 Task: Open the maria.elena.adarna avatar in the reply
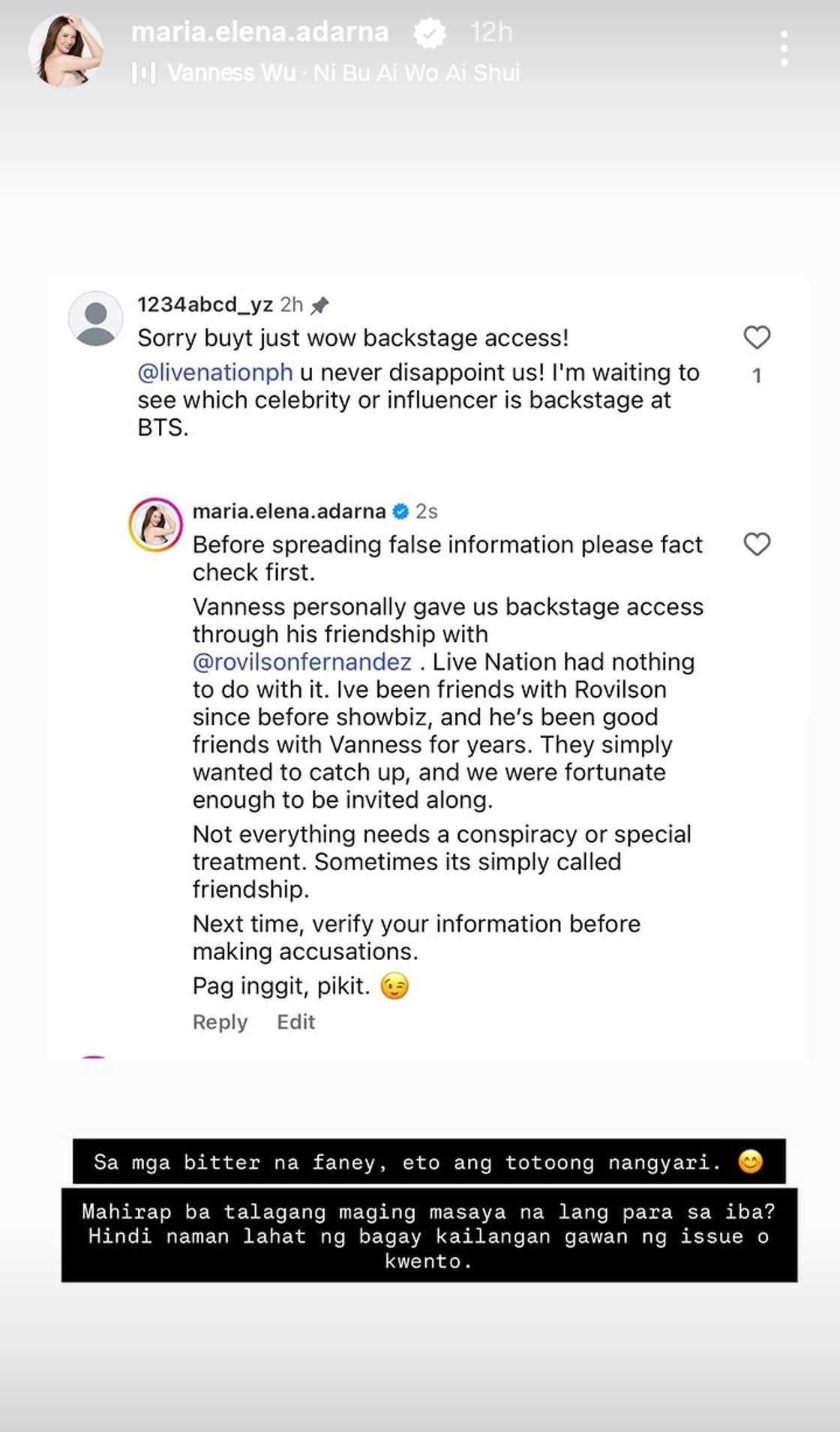pyautogui.click(x=156, y=524)
